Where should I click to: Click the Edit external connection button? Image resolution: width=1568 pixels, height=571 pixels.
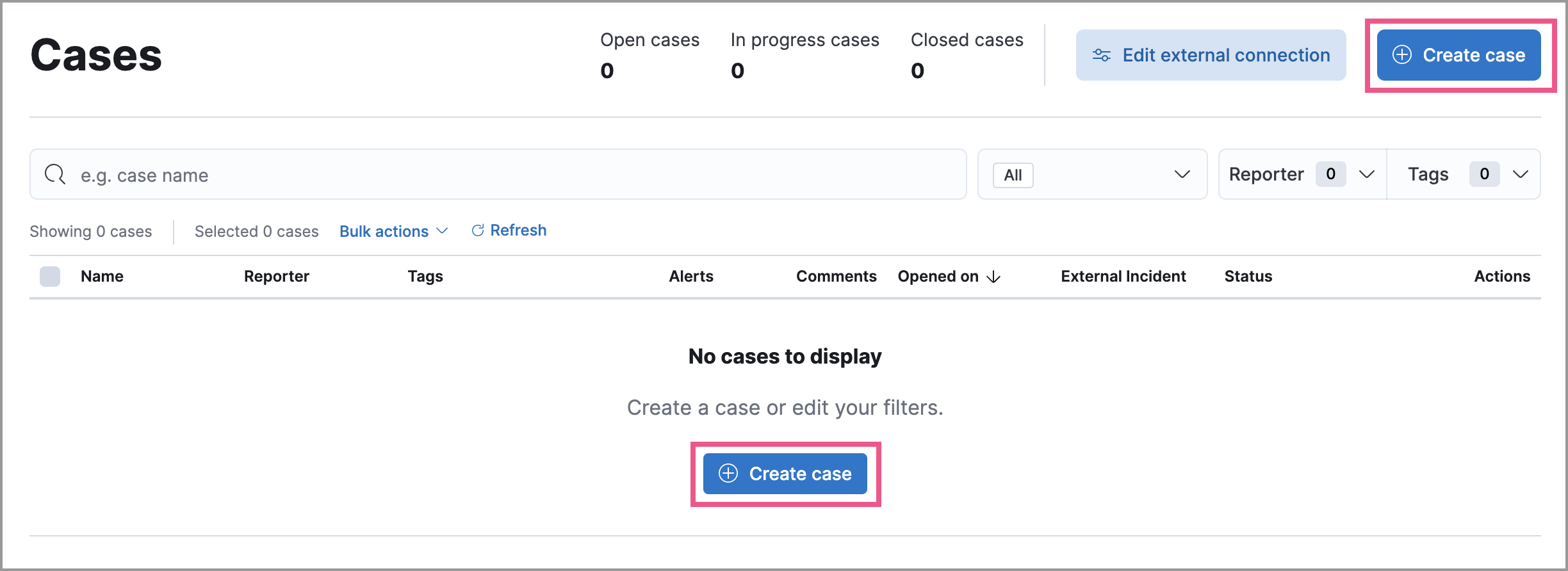(1211, 55)
